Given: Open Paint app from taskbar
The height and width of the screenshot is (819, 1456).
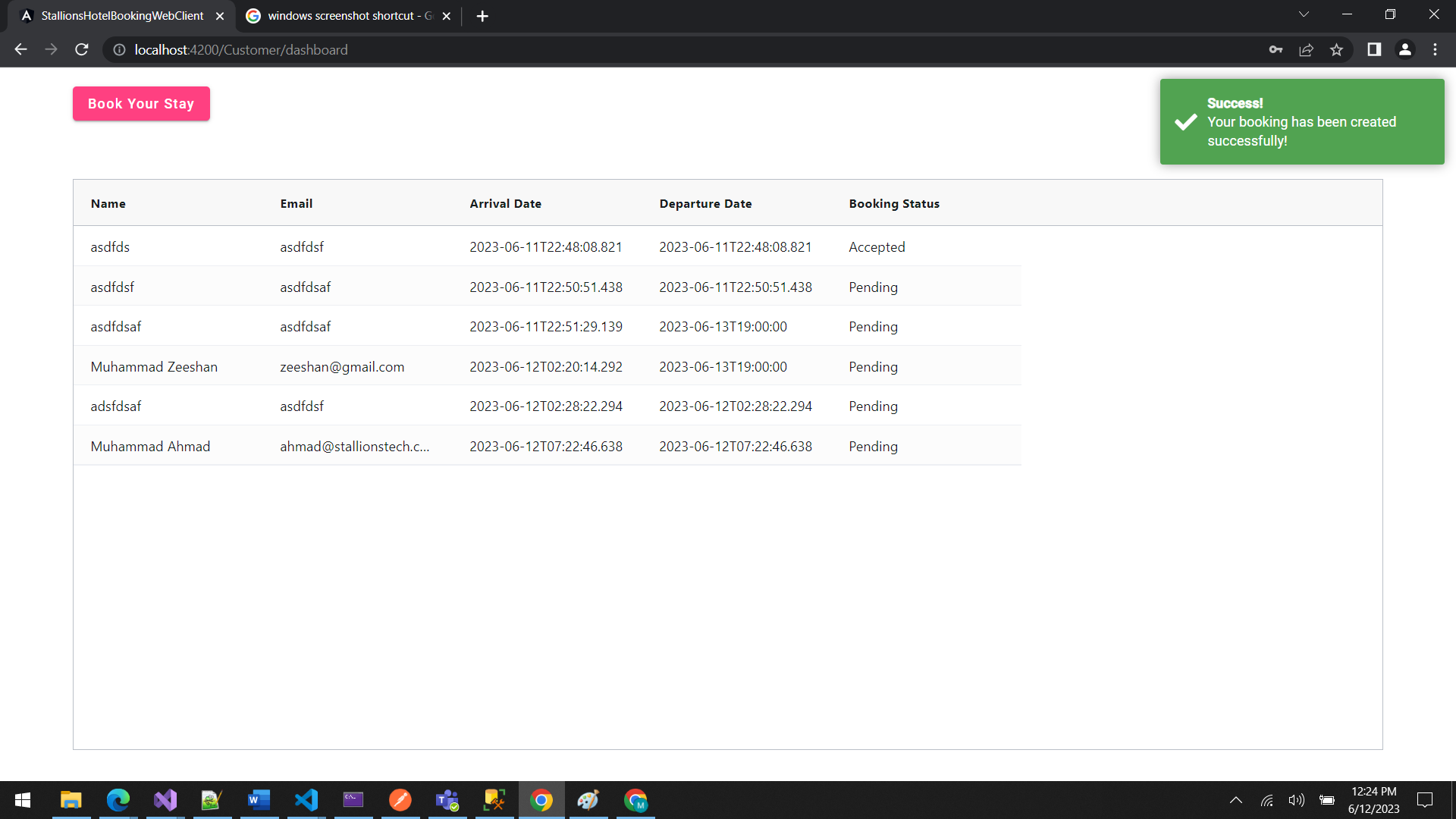Looking at the screenshot, I should [x=588, y=800].
